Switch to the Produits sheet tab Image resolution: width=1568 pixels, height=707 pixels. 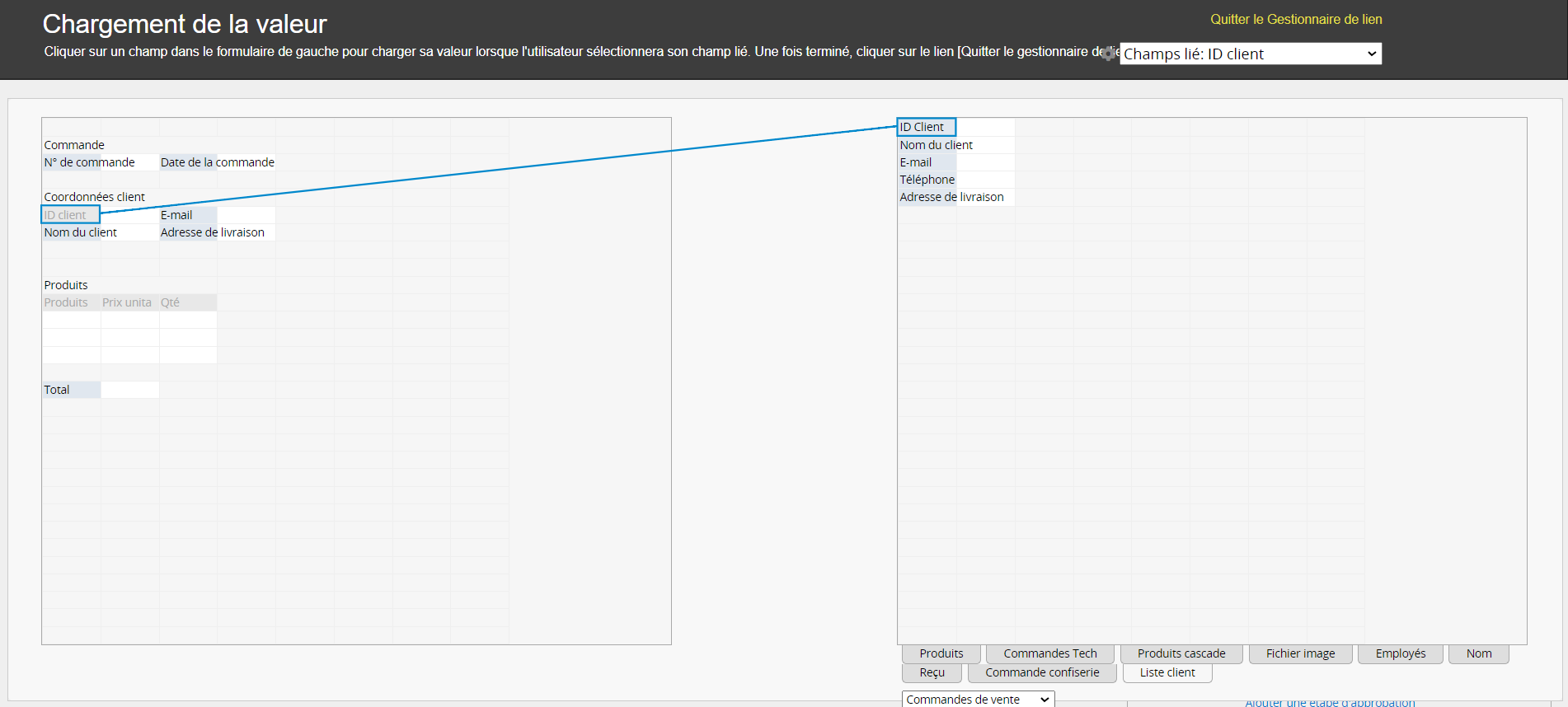click(941, 653)
